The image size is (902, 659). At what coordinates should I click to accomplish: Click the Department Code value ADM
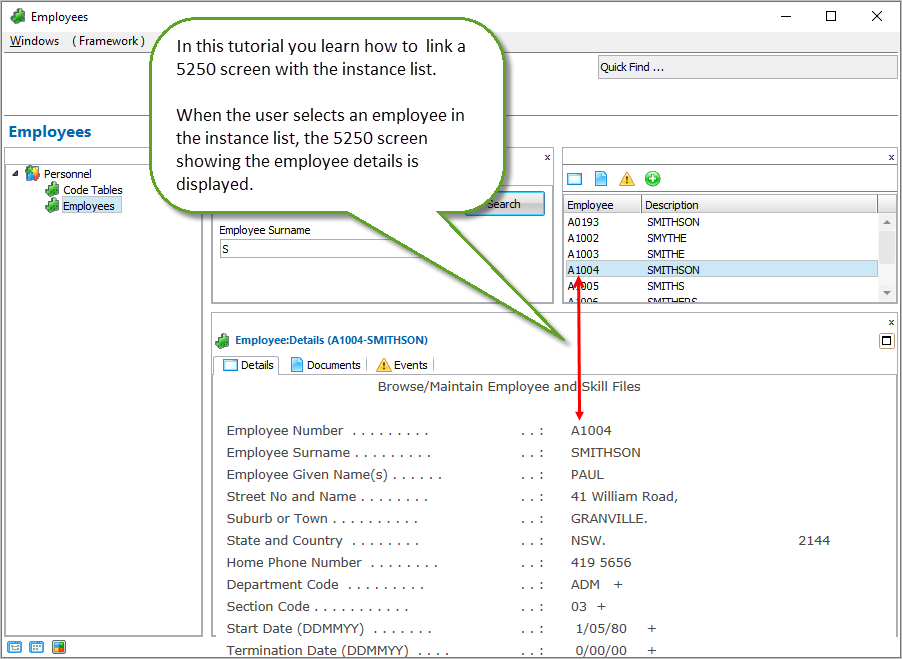(x=585, y=584)
